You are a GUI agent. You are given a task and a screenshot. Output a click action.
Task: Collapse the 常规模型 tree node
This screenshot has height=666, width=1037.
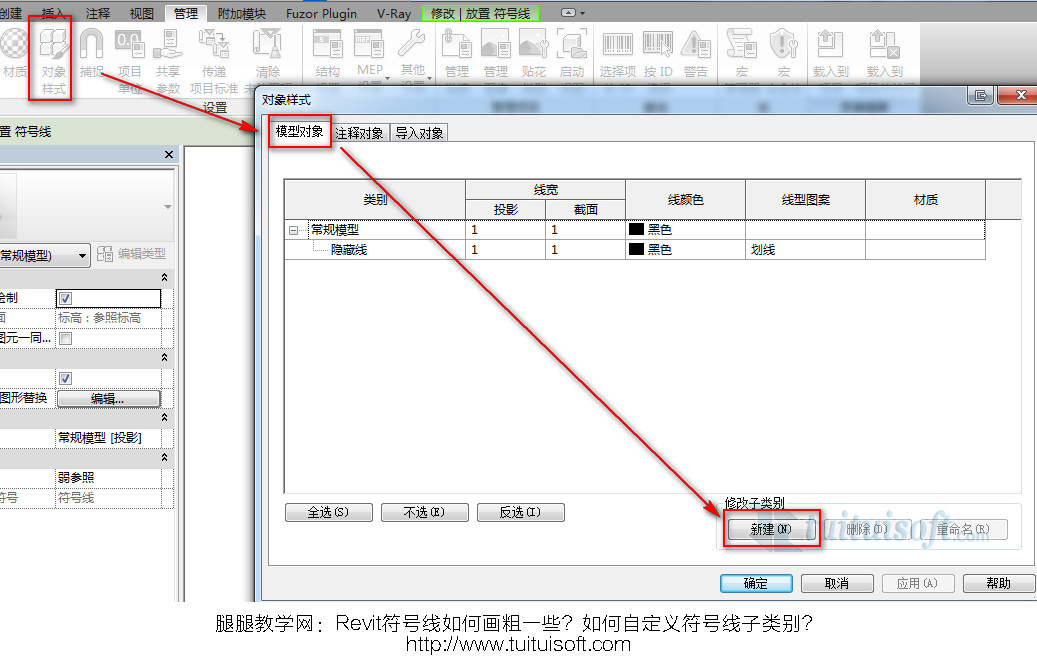(x=293, y=230)
